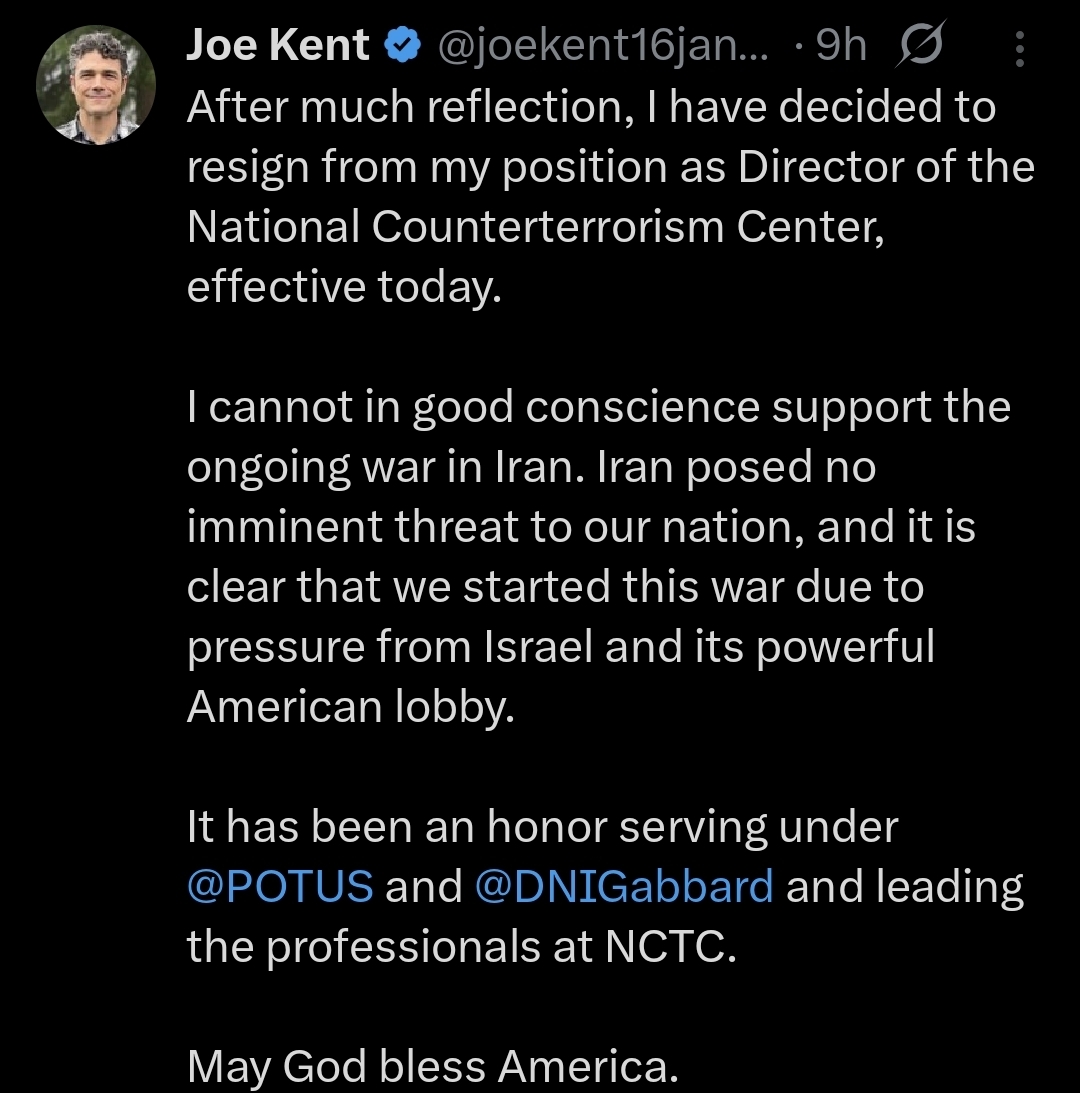Click the 'ongoing war in Iran' line
The image size is (1080, 1093).
coord(531,467)
